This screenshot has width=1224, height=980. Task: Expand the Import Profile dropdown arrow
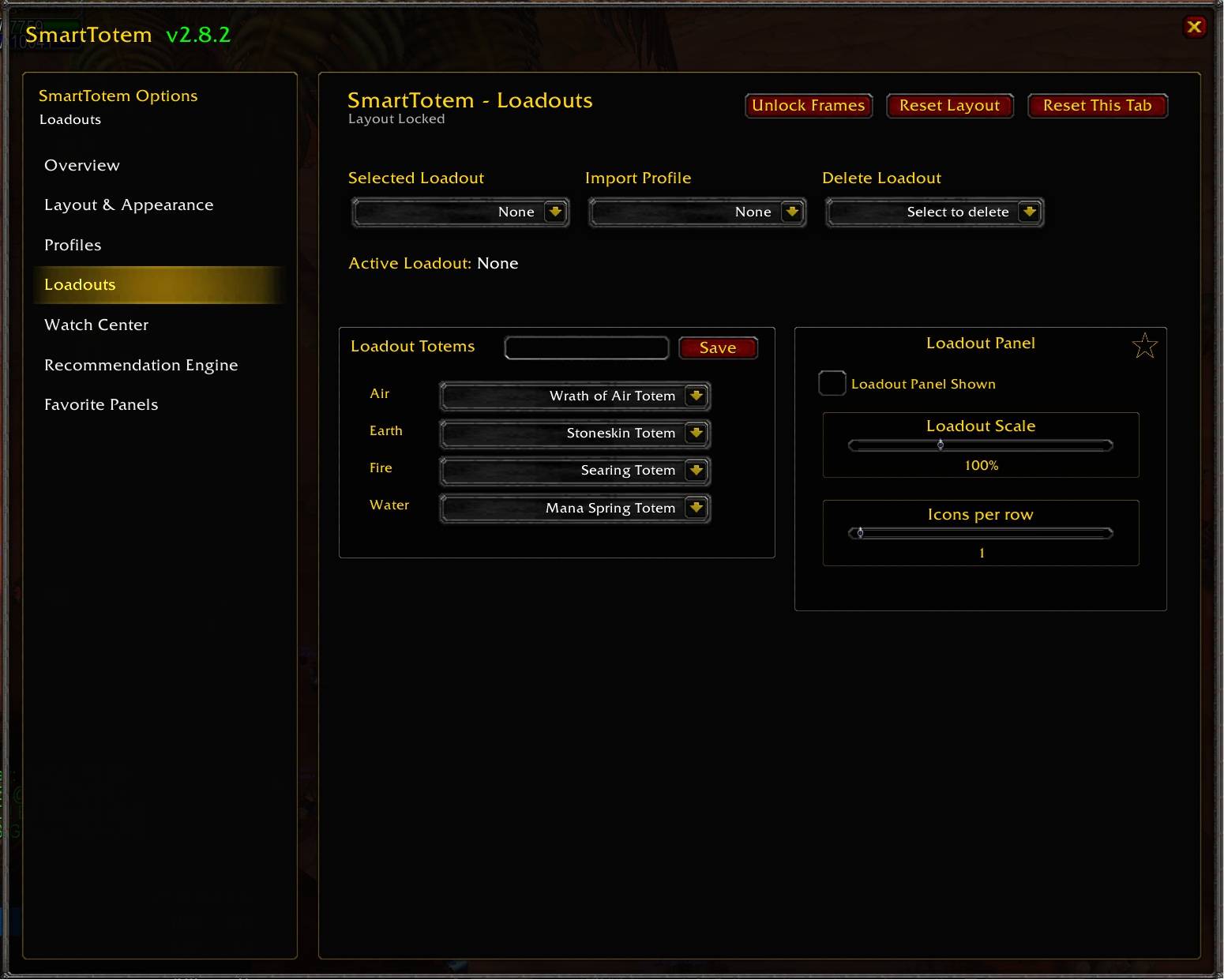[x=792, y=212]
